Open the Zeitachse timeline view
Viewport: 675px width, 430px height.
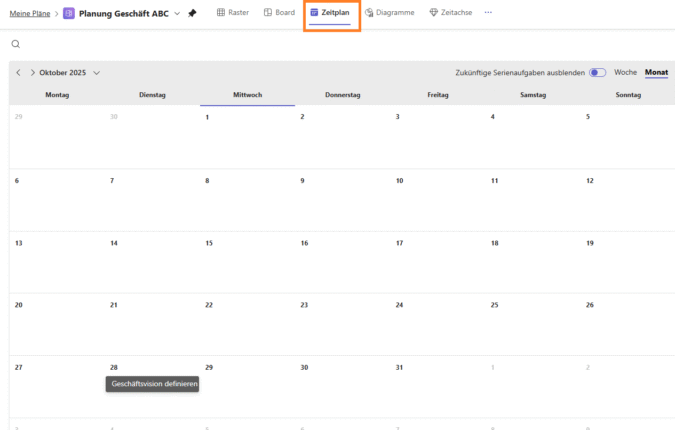click(x=450, y=12)
